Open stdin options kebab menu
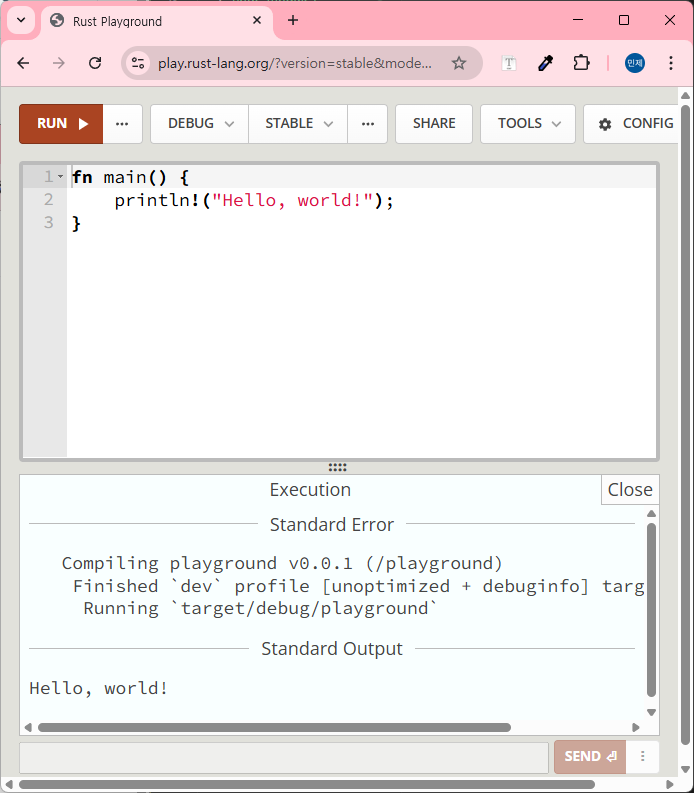The height and width of the screenshot is (793, 694). pyautogui.click(x=642, y=757)
